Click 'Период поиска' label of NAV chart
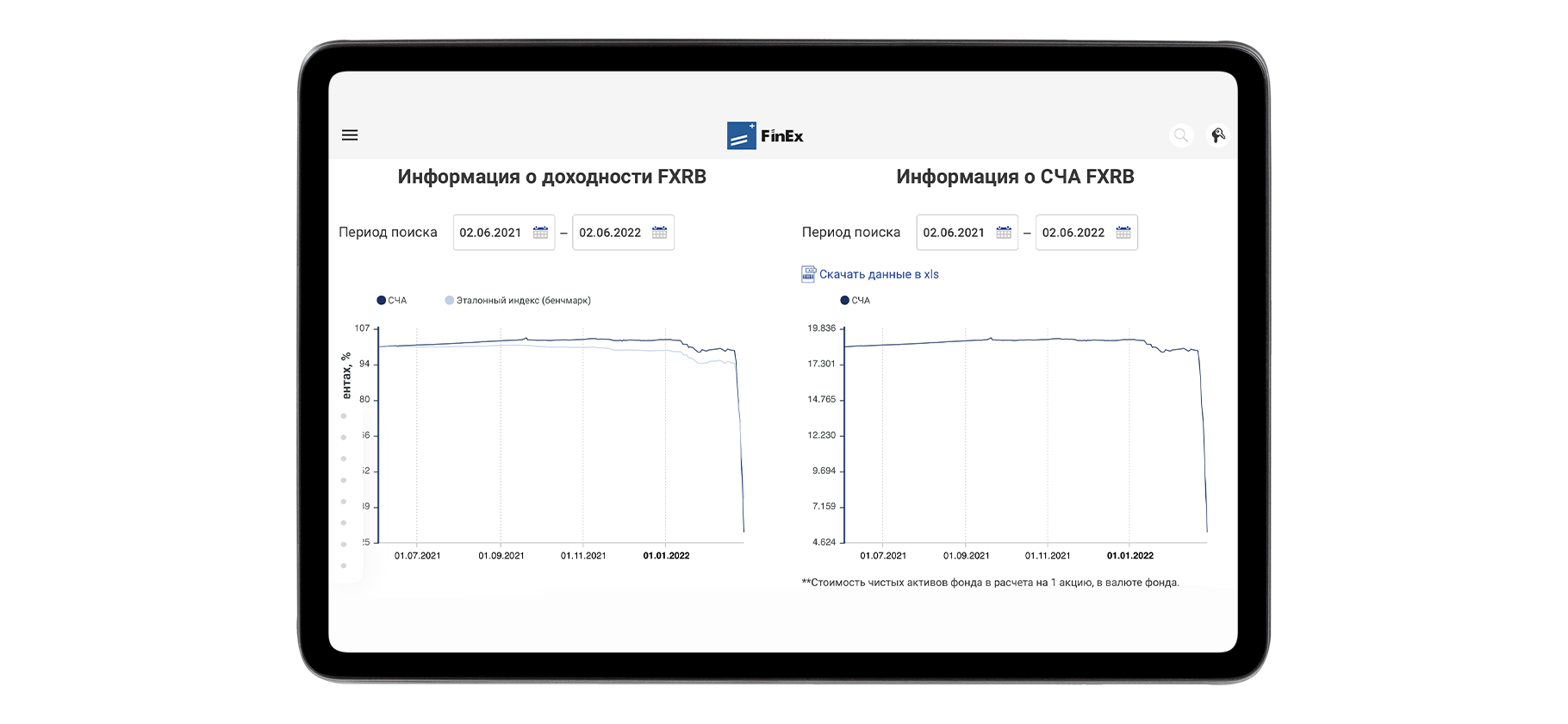The image size is (1568, 724). click(x=851, y=233)
